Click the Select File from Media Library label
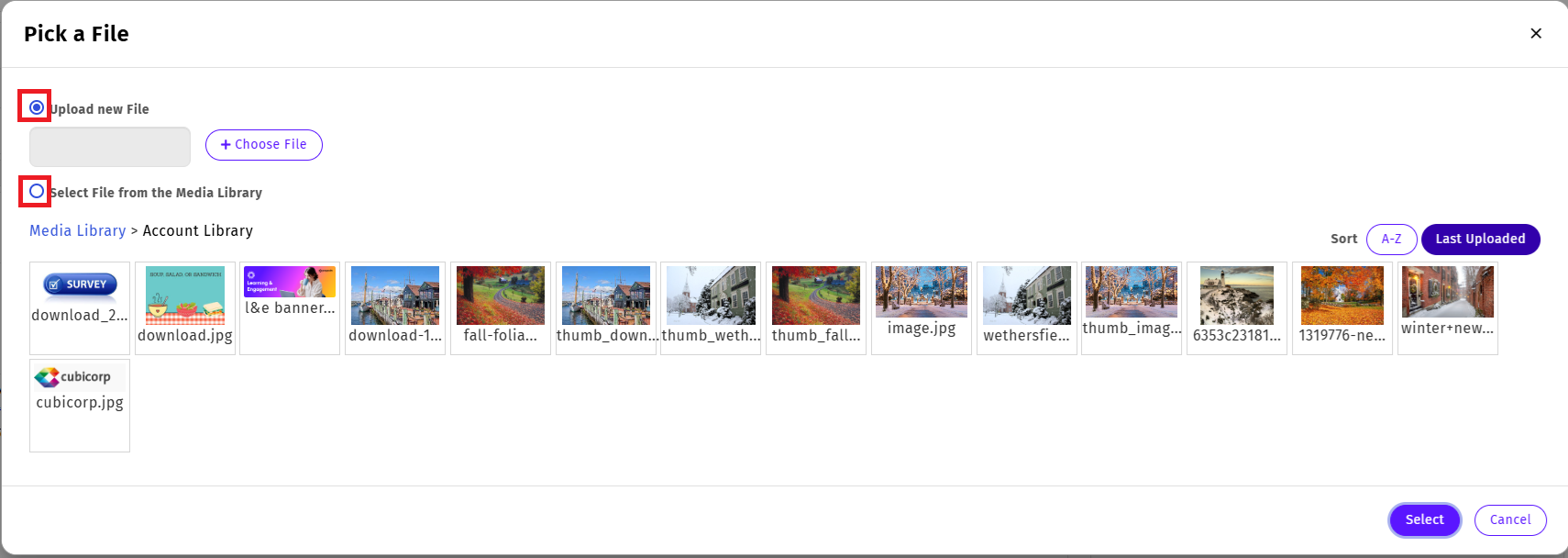 pos(156,193)
